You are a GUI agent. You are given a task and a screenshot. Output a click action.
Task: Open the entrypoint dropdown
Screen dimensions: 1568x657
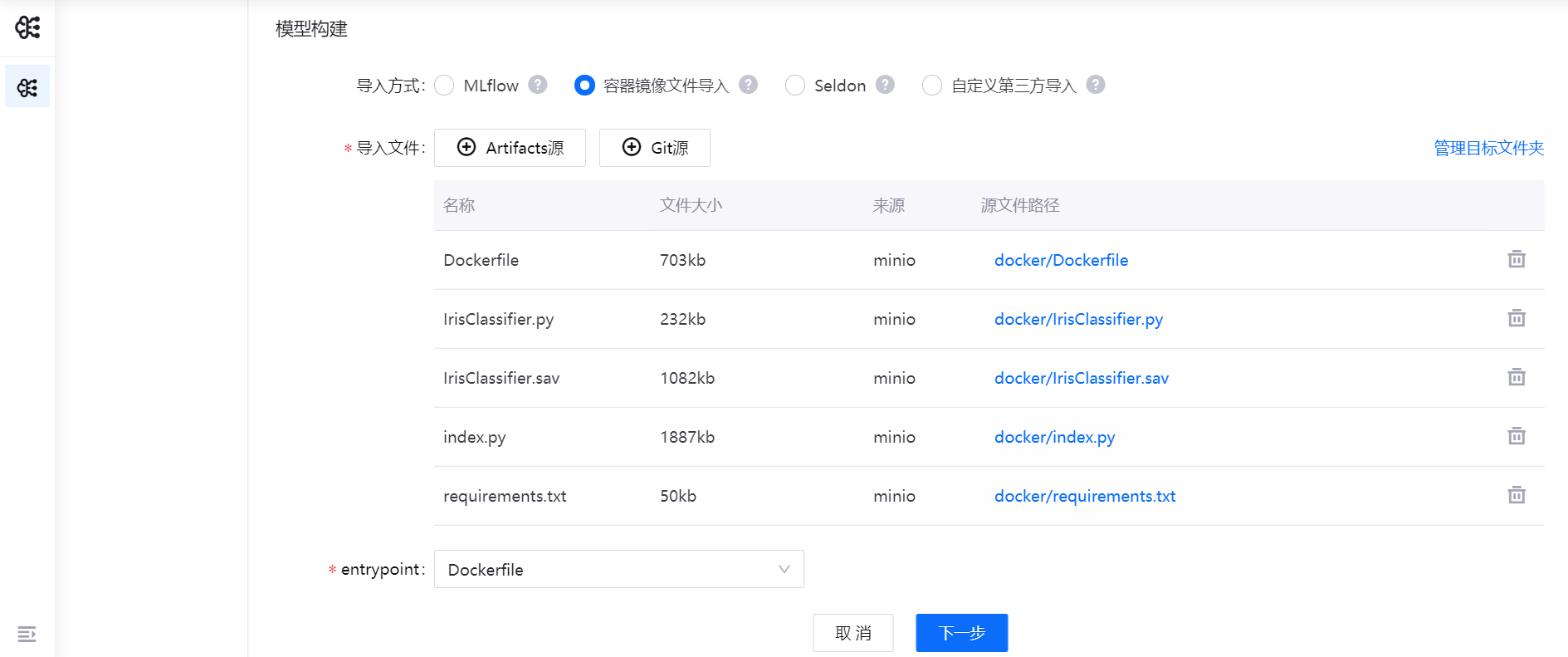[619, 569]
